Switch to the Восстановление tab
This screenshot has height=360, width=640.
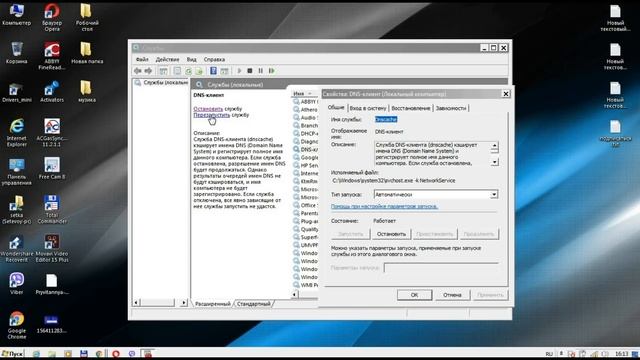tap(411, 108)
